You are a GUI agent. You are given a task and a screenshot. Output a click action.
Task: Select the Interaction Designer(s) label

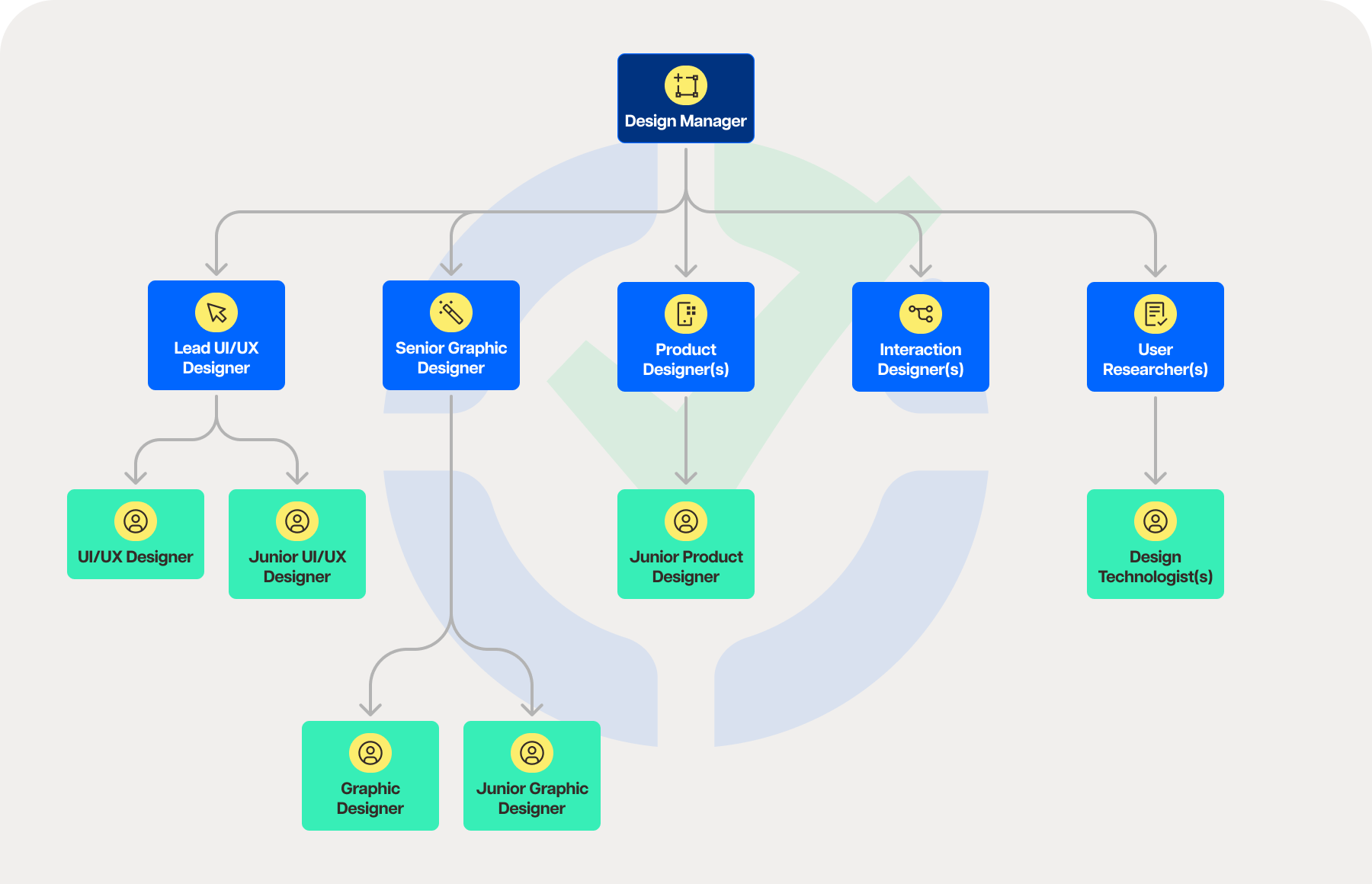click(921, 360)
